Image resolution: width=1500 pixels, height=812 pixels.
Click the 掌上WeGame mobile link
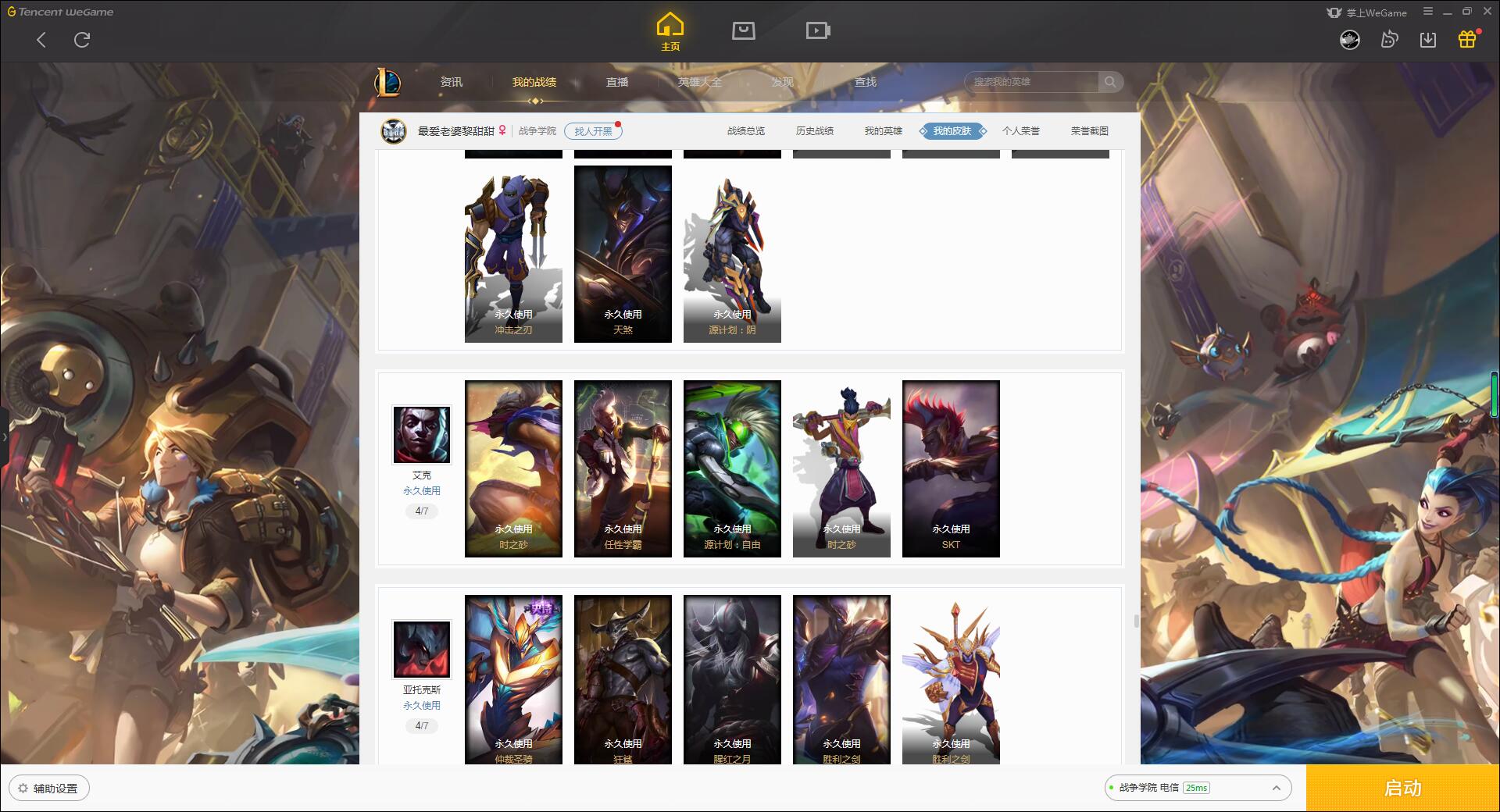click(1366, 12)
